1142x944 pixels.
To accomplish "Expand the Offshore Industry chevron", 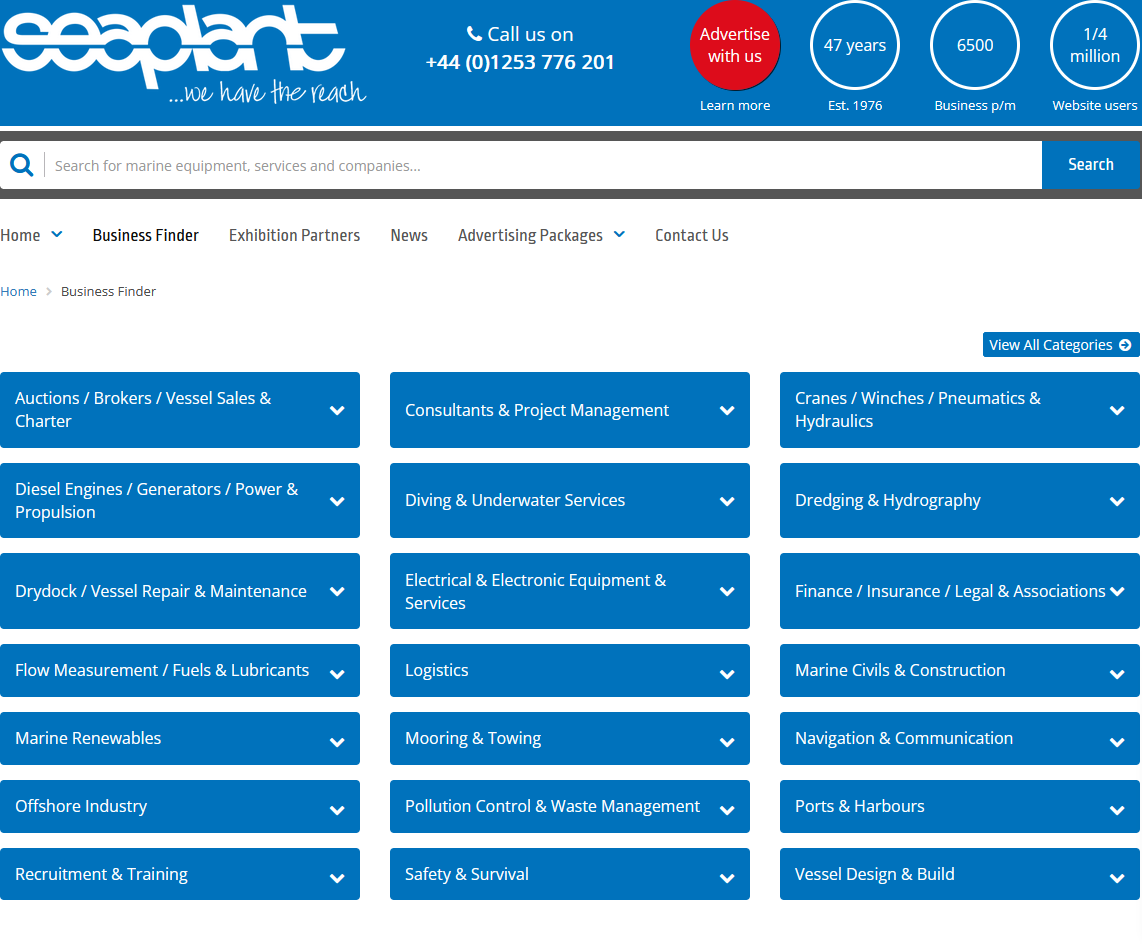I will [x=337, y=810].
